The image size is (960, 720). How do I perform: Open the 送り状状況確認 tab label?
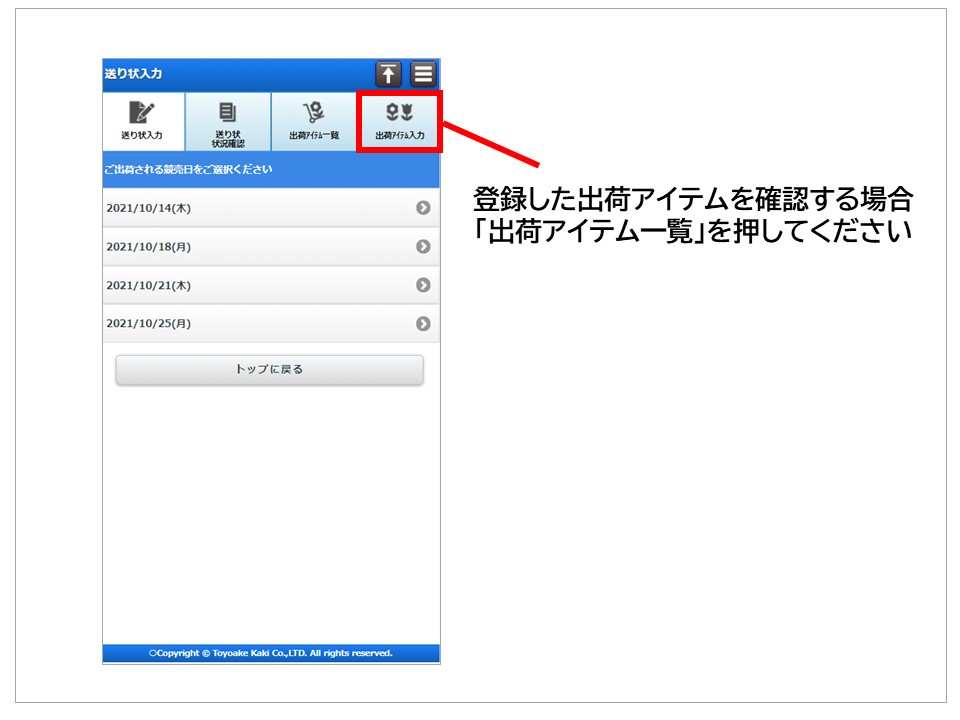point(228,139)
